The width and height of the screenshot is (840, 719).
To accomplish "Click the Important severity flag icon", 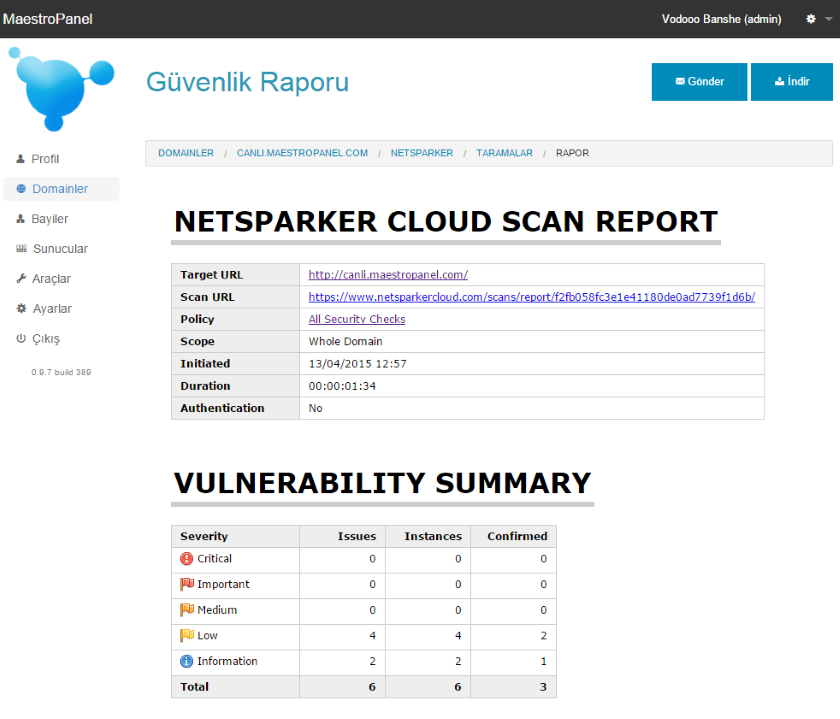I will point(187,584).
